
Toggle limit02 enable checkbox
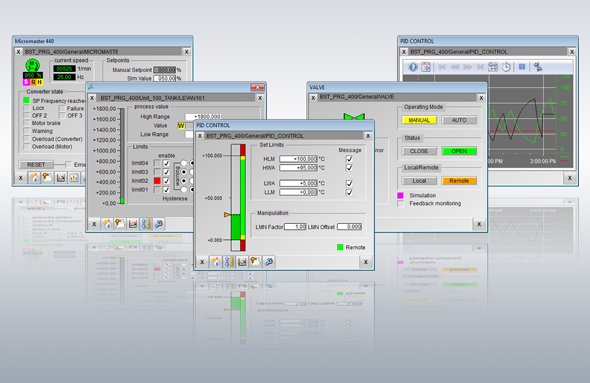(x=166, y=181)
